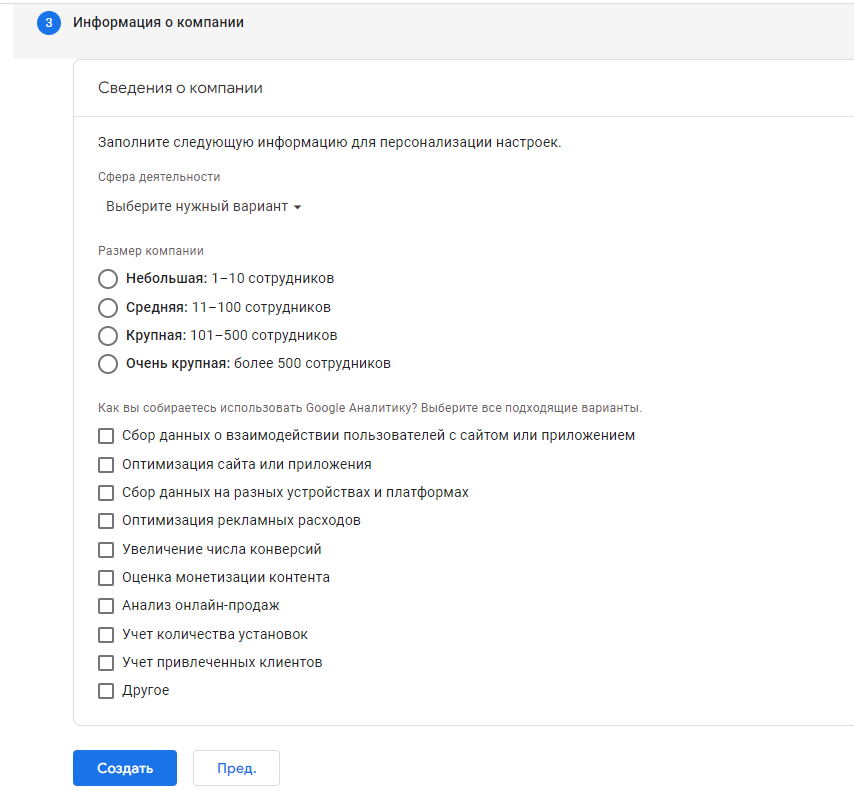
Task: Check 'Сбор данных о взаимодействии пользователей' box
Action: click(106, 436)
